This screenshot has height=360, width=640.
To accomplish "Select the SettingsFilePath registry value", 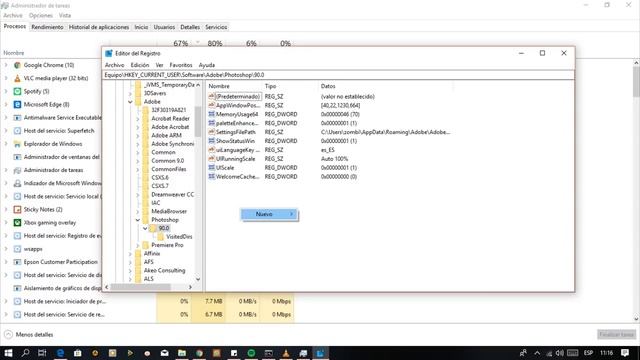I will coord(236,132).
